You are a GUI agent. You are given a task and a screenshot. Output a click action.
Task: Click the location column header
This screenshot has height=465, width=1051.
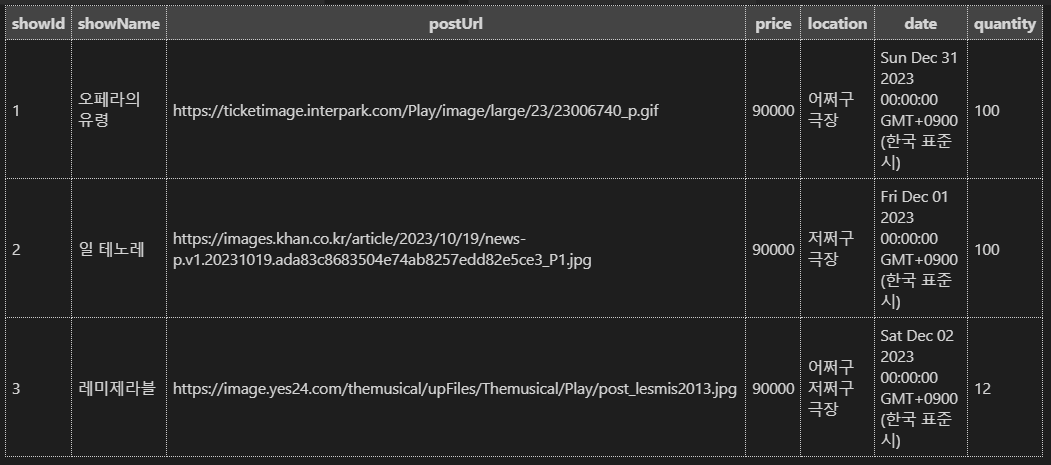837,23
